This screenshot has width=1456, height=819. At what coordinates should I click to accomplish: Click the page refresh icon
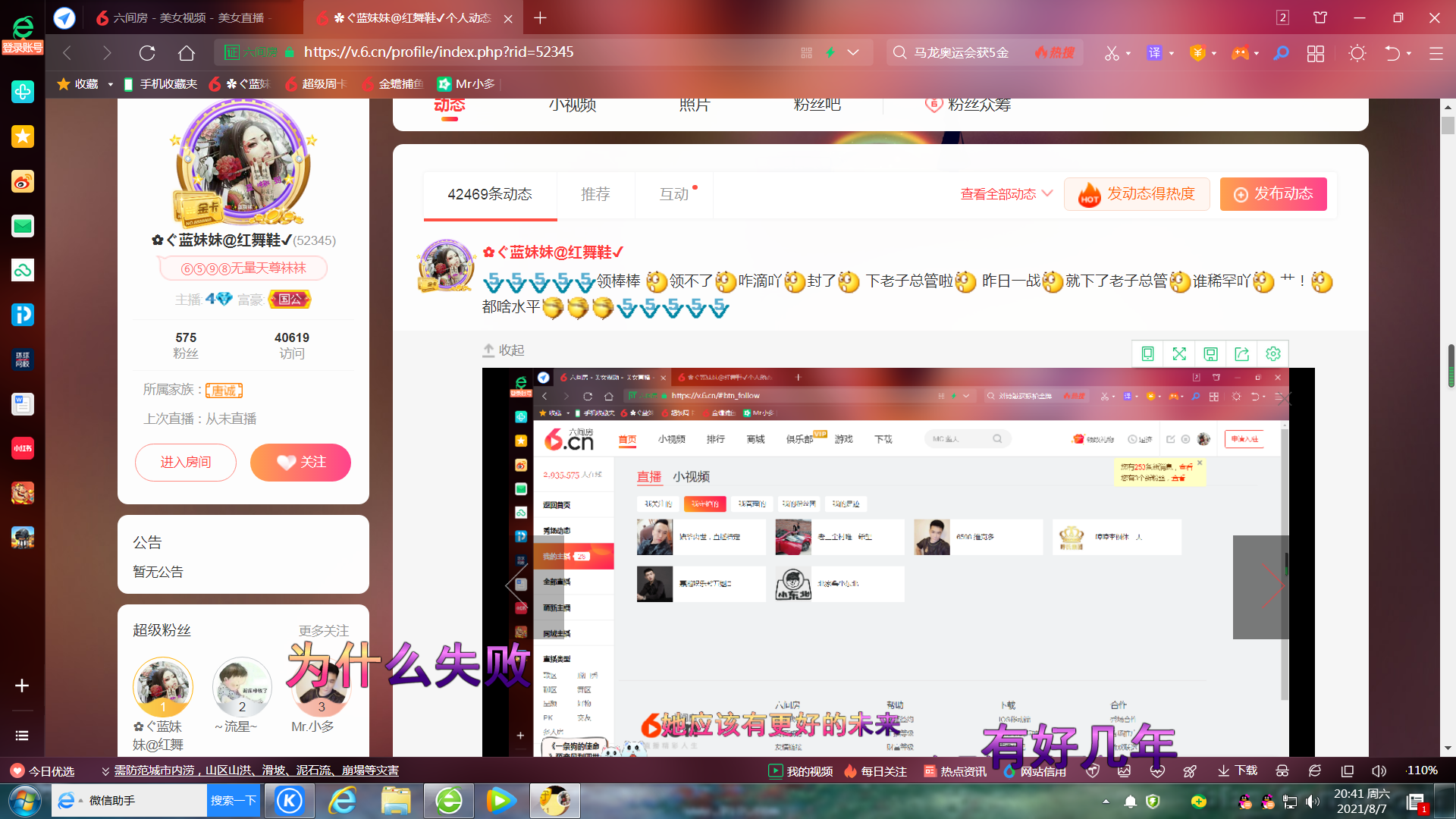pyautogui.click(x=147, y=53)
